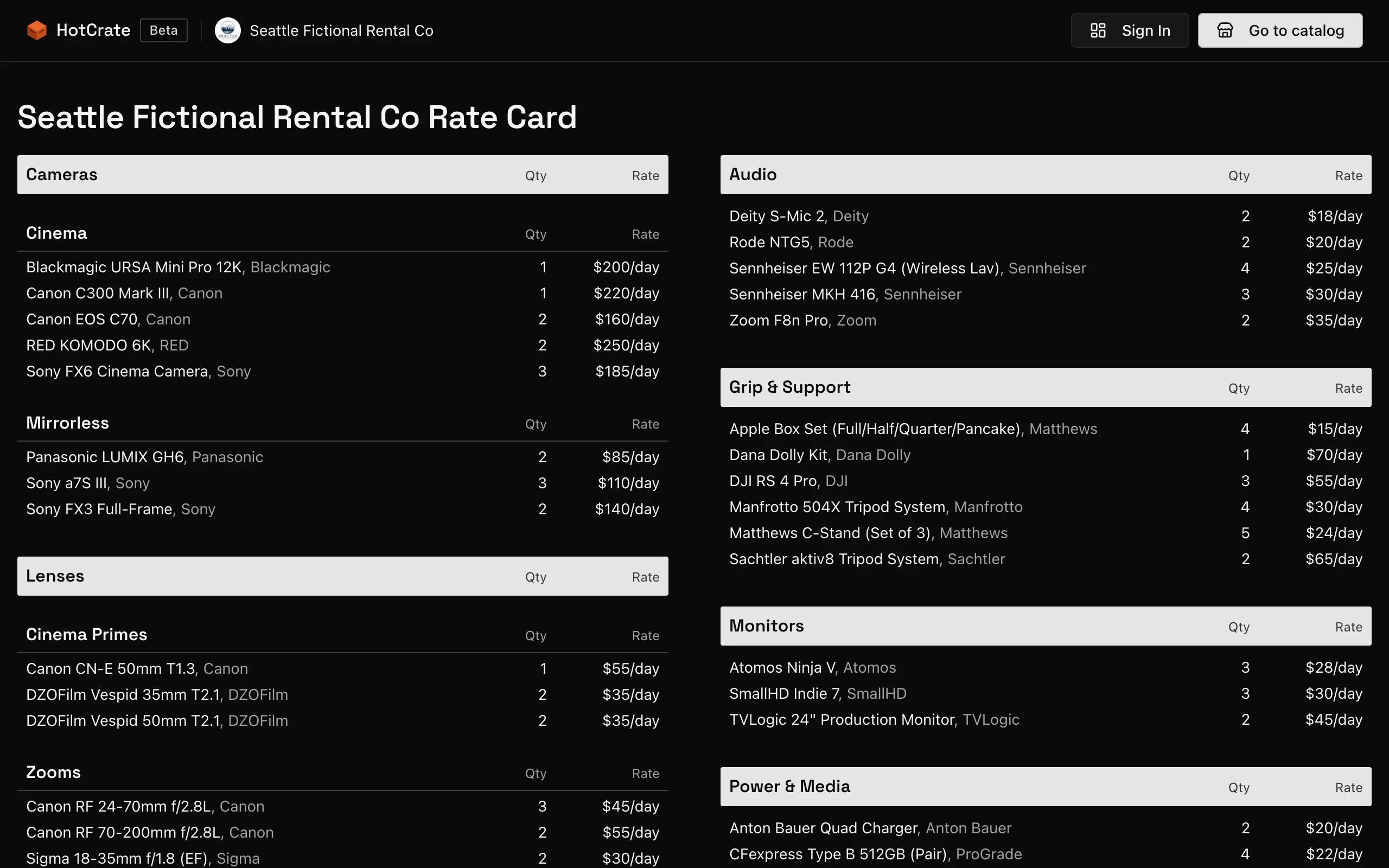1389x868 pixels.
Task: Click the $185/day rate for Sony FX6
Action: [627, 372]
